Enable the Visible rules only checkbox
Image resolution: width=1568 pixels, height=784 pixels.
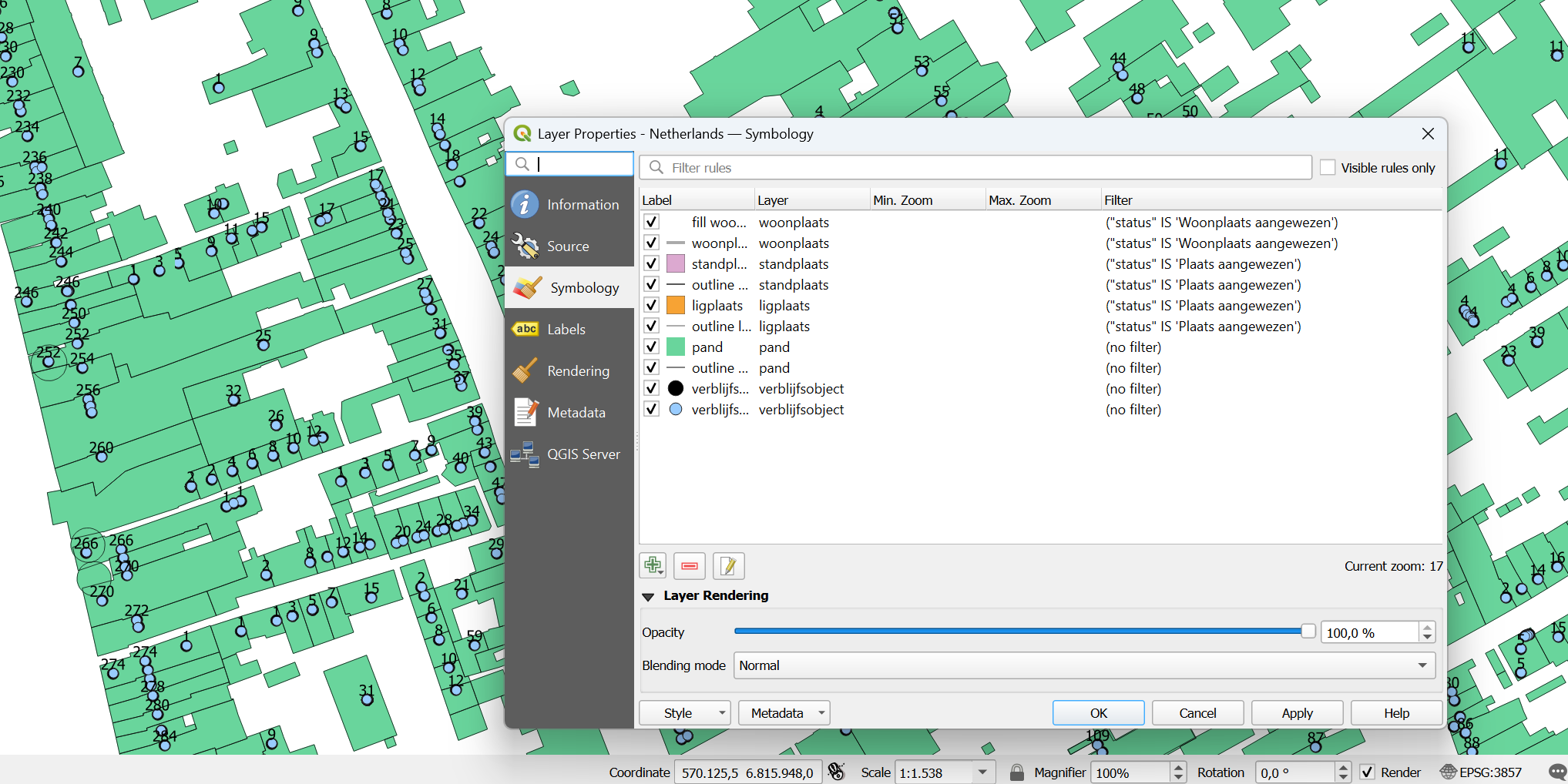(x=1328, y=167)
